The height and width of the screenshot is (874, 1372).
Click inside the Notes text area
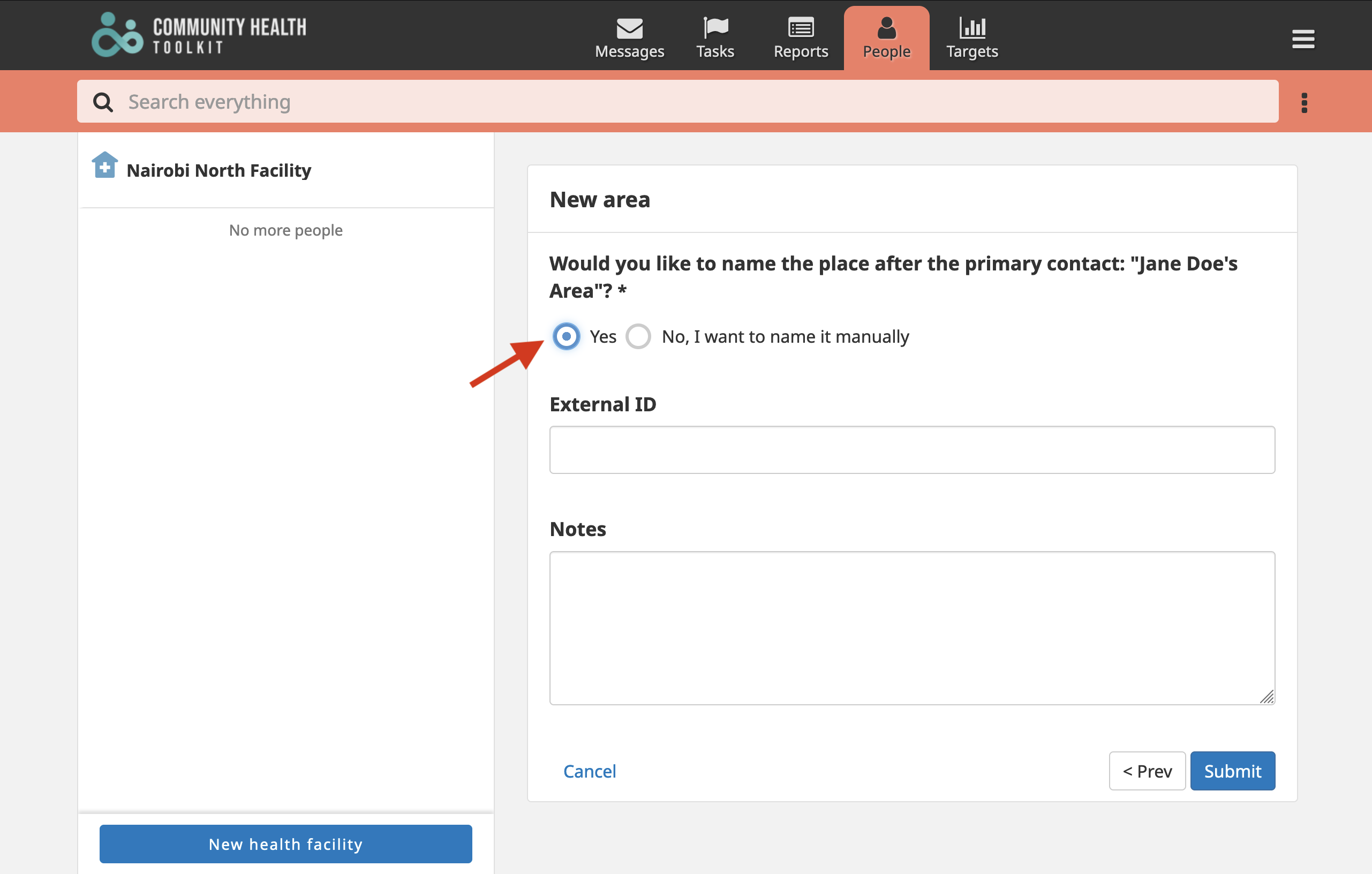point(911,627)
